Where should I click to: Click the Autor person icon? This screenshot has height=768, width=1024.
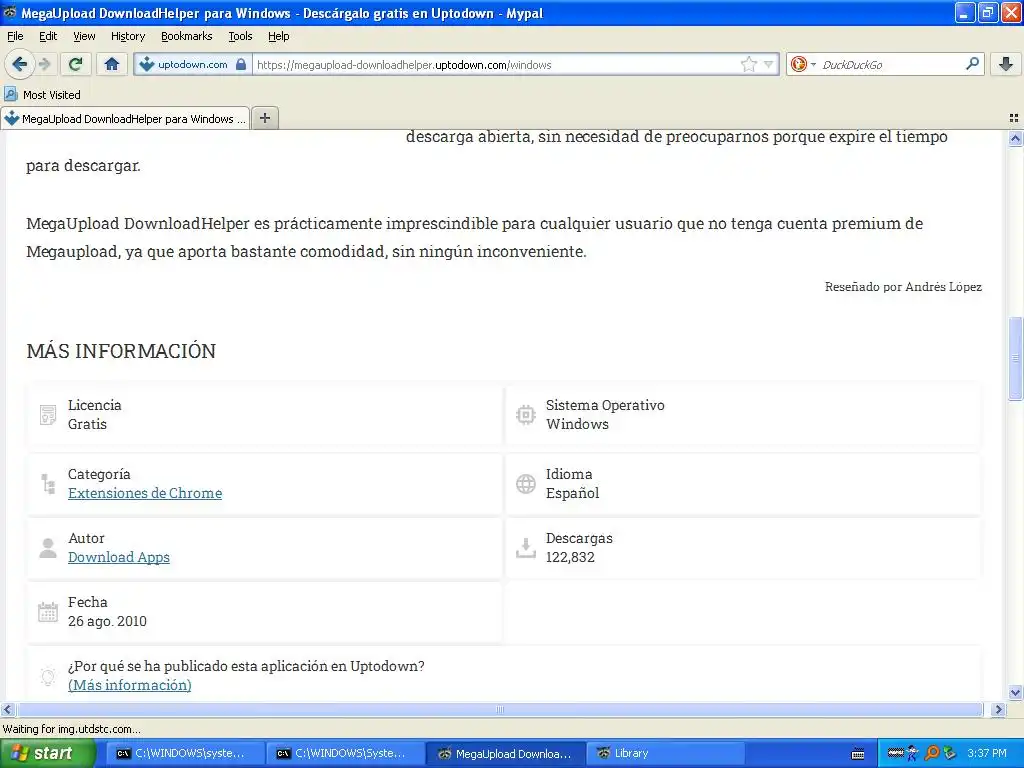click(48, 548)
